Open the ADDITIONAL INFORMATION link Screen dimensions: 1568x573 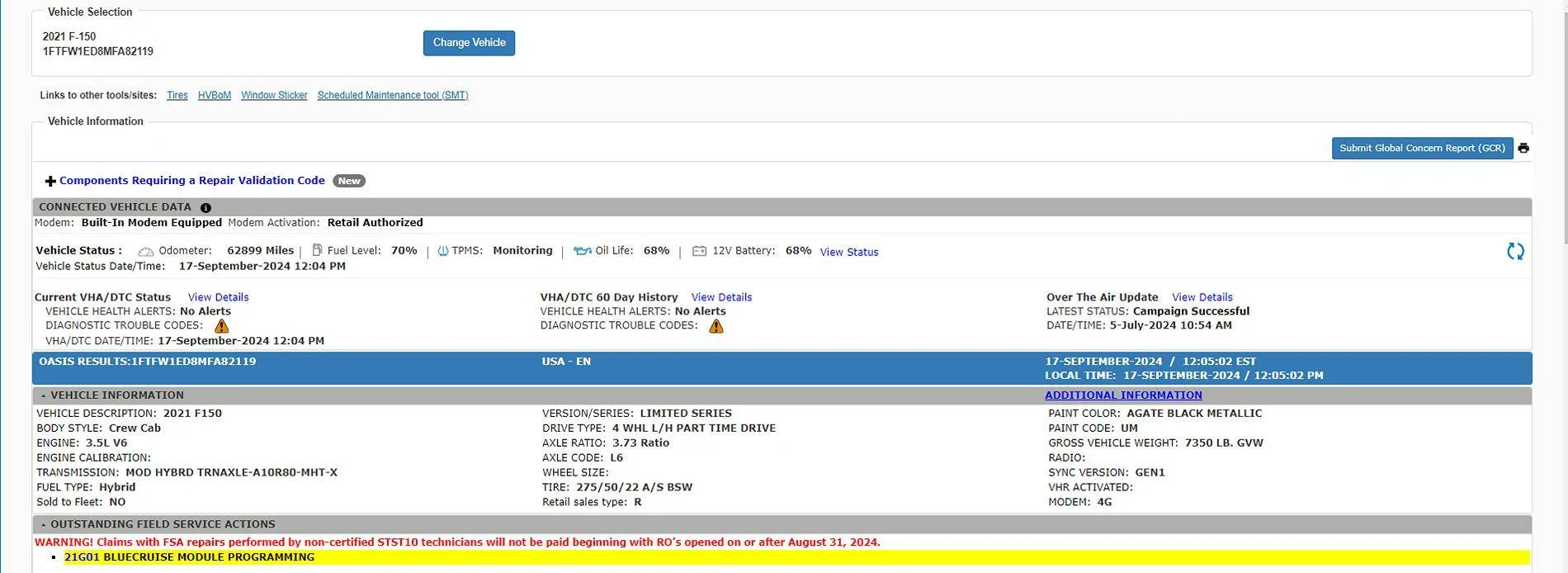click(x=1123, y=395)
